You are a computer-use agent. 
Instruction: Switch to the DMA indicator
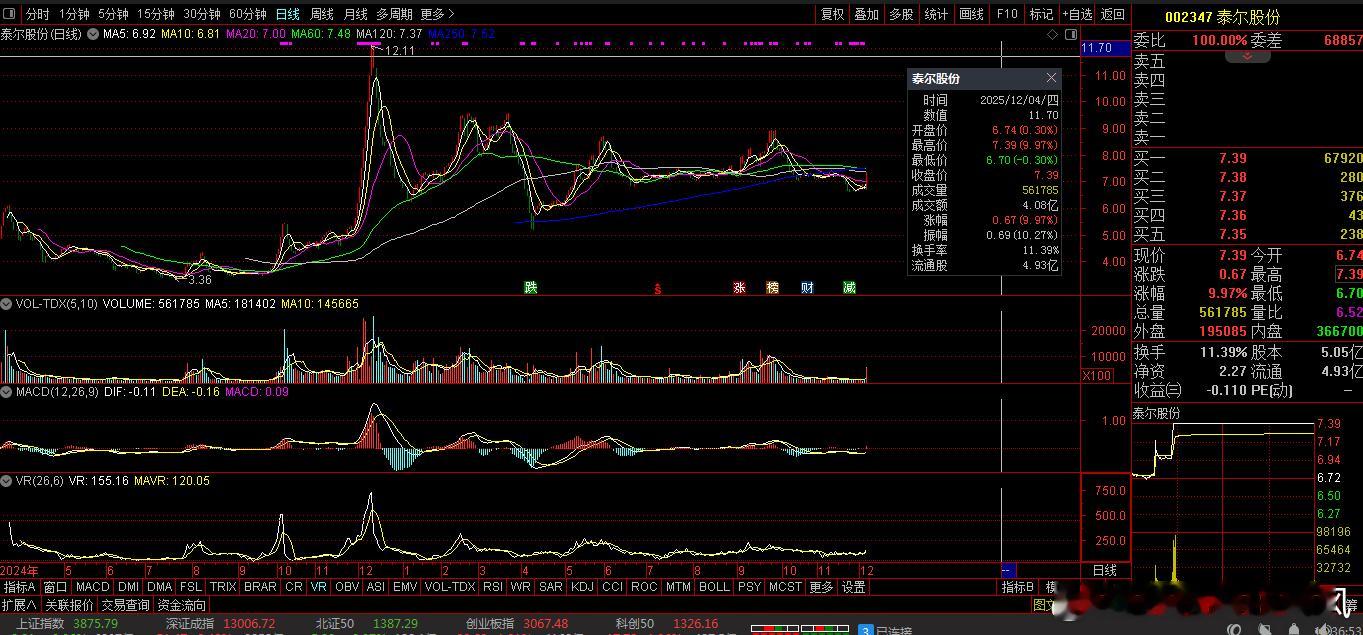tap(160, 587)
